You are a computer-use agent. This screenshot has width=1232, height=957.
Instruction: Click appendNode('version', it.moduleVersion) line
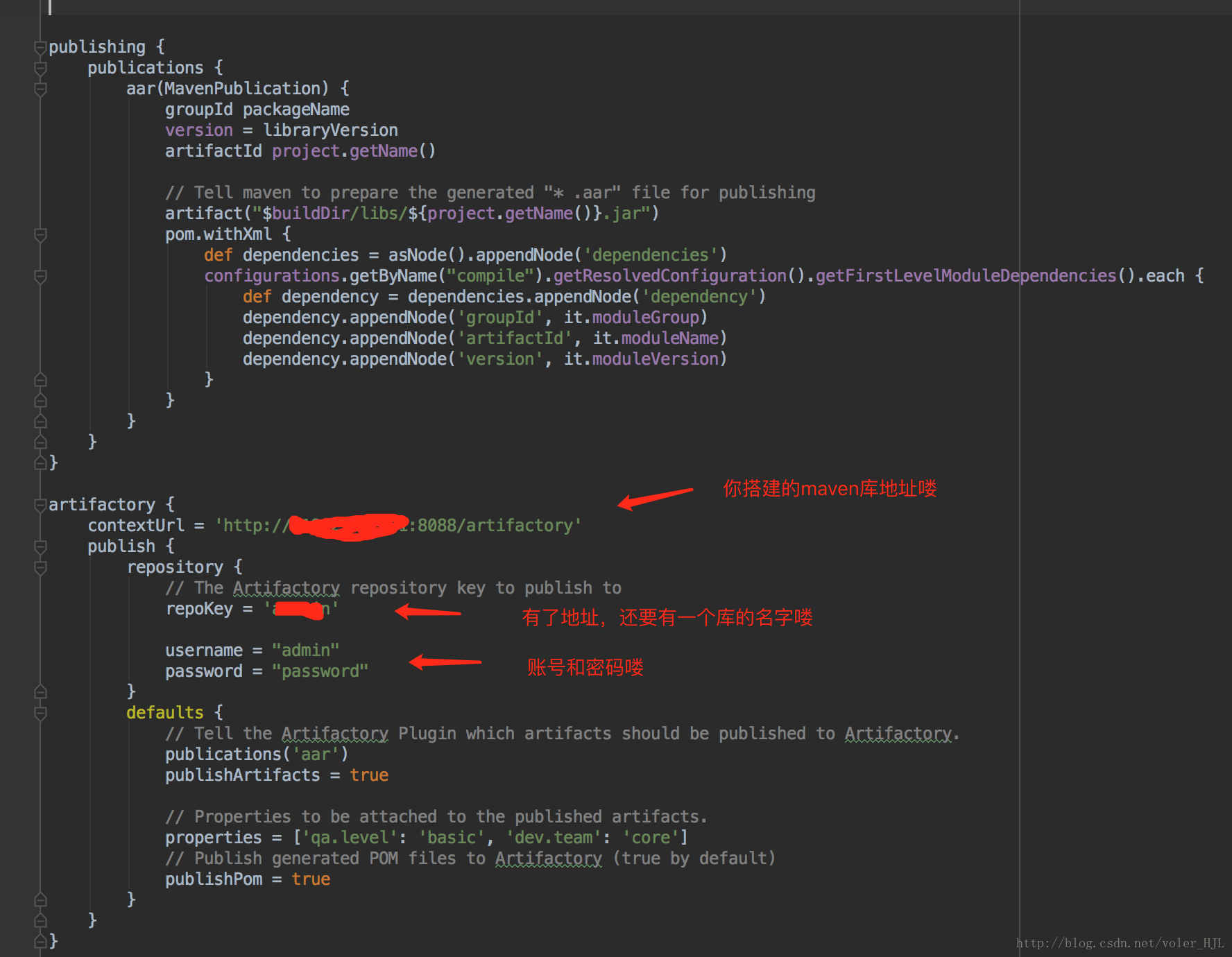tap(485, 359)
